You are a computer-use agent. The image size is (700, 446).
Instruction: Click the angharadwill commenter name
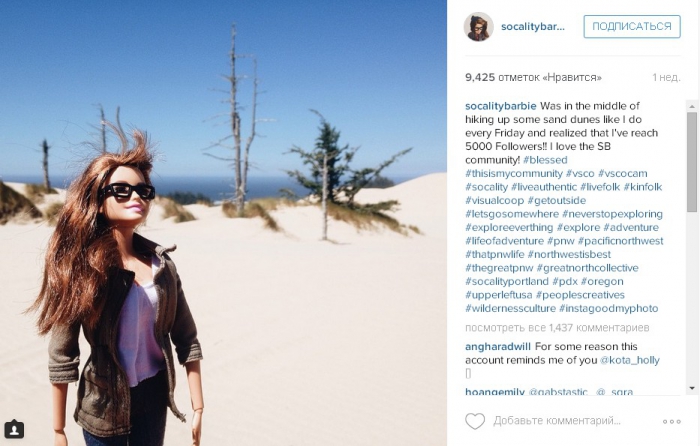(x=498, y=347)
